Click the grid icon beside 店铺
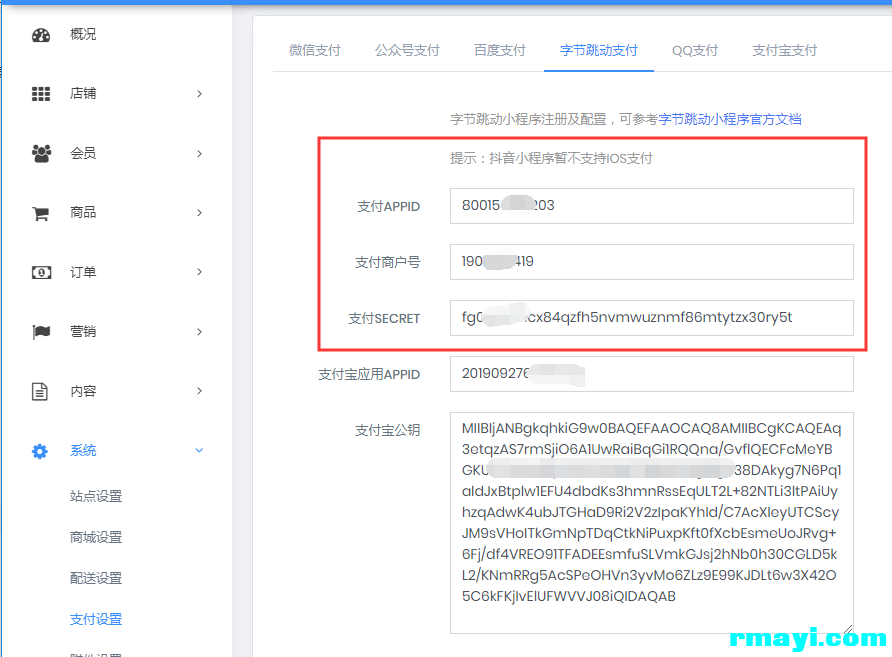 click(40, 94)
